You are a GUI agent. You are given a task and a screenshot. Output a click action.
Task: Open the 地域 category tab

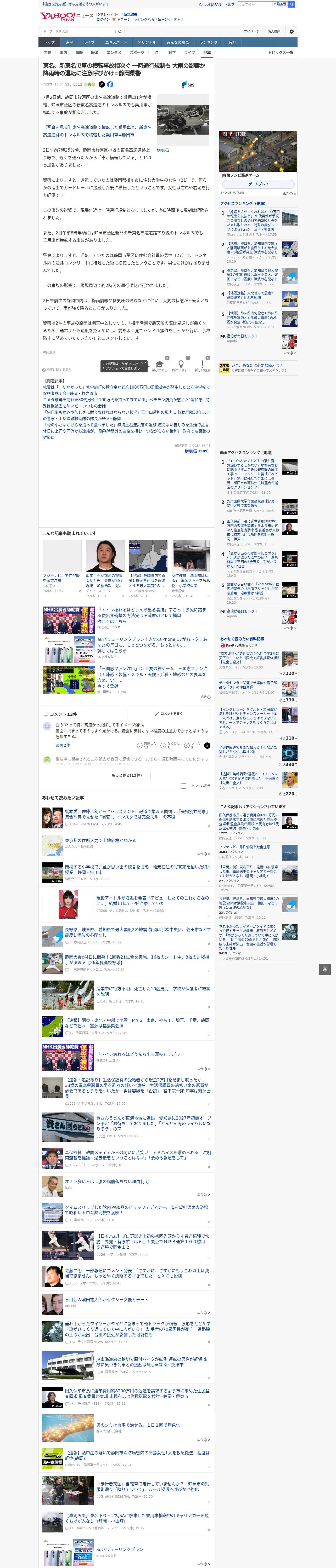pos(207,53)
